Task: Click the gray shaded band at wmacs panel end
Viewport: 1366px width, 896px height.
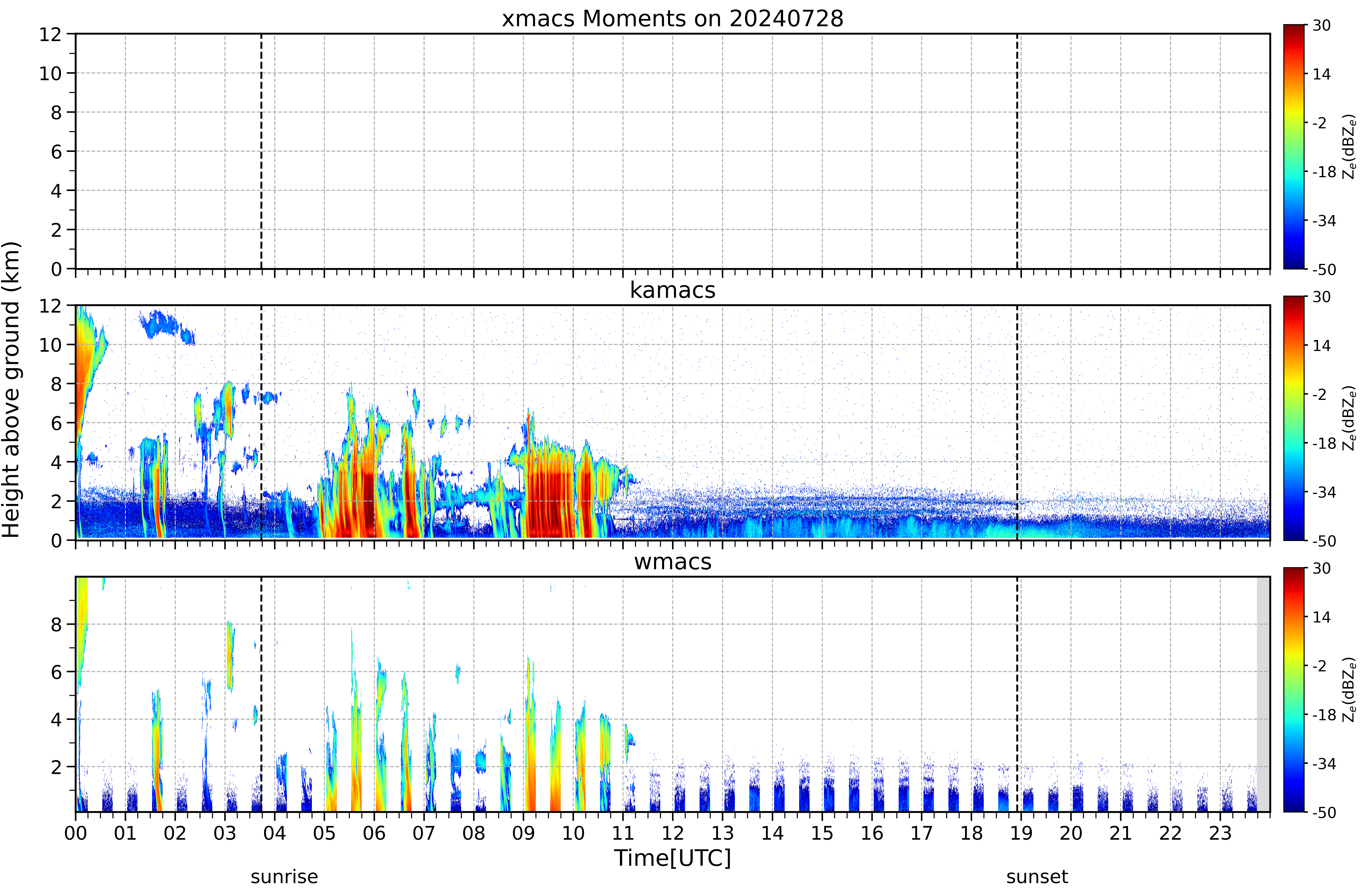Action: [1263, 694]
